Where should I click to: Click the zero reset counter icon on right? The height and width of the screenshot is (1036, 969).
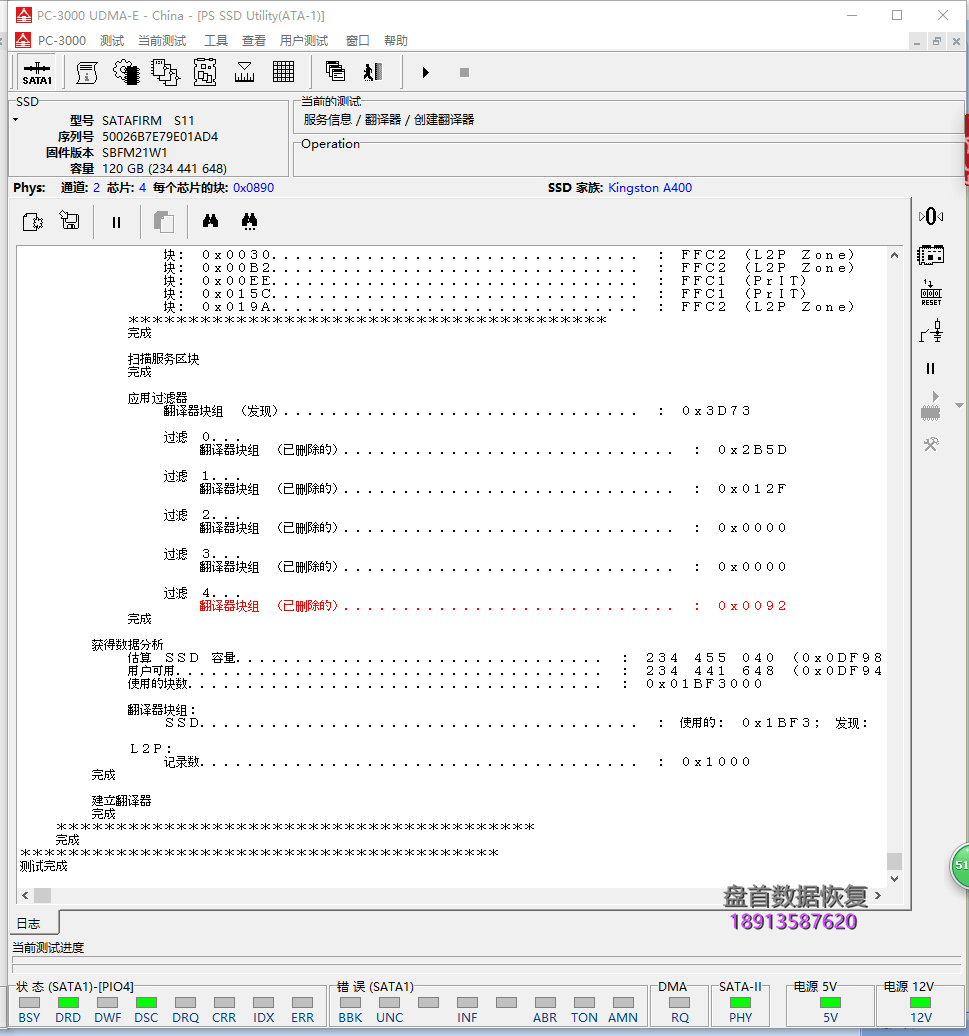coord(931,217)
